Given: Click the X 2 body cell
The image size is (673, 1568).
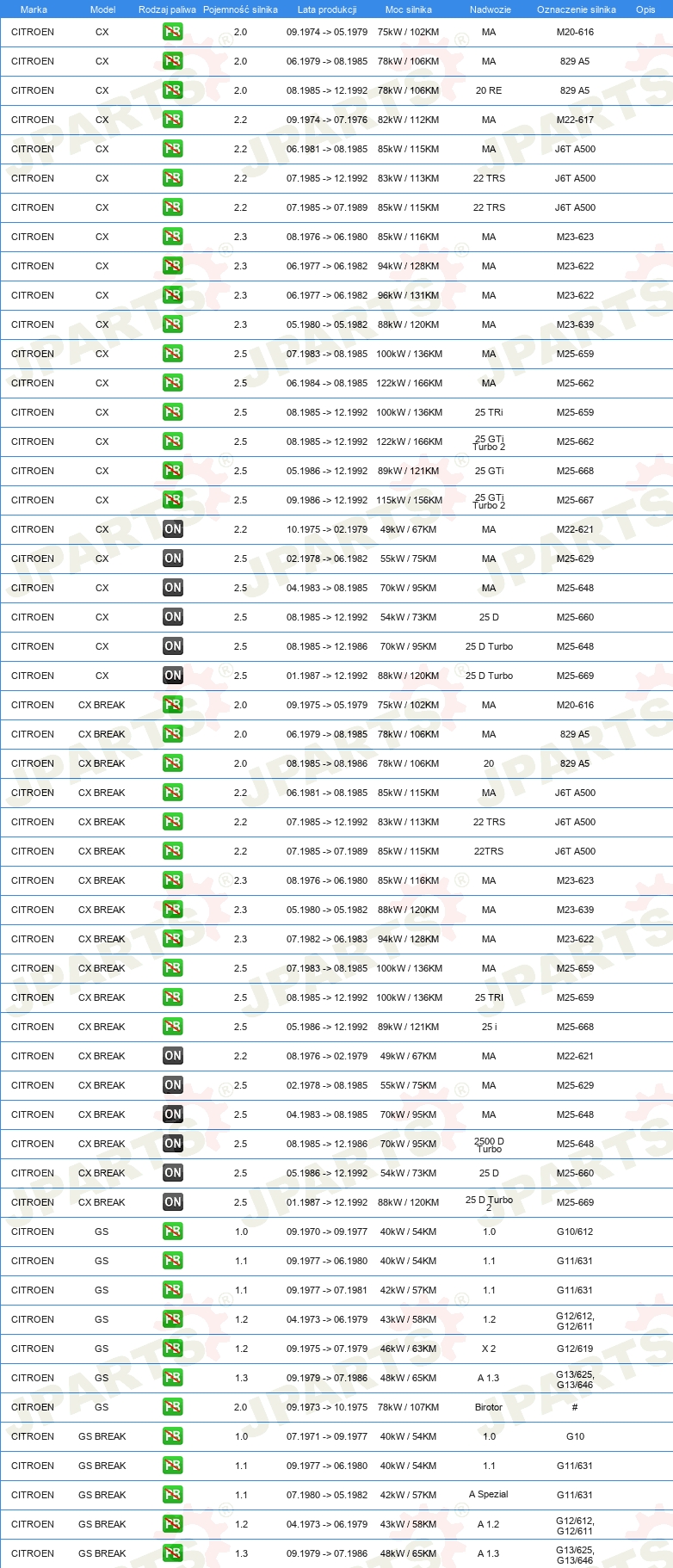Looking at the screenshot, I should coord(489,1349).
